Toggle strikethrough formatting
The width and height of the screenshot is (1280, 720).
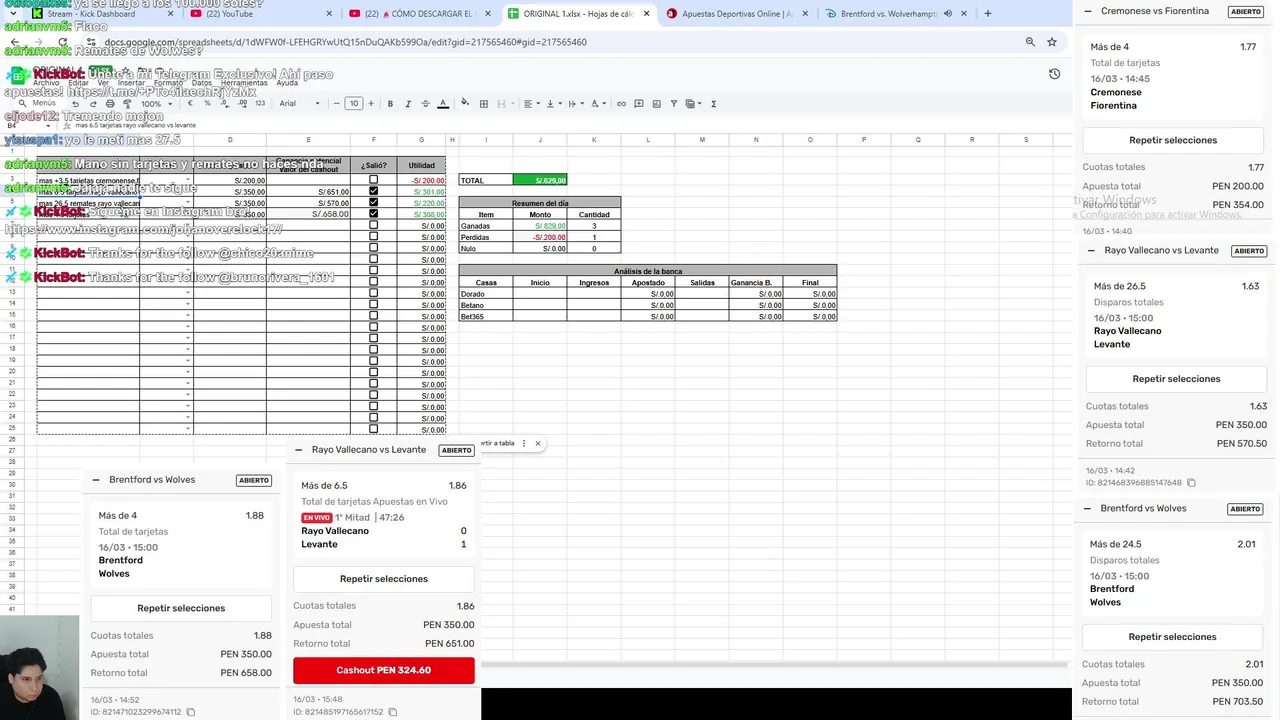pyautogui.click(x=426, y=104)
